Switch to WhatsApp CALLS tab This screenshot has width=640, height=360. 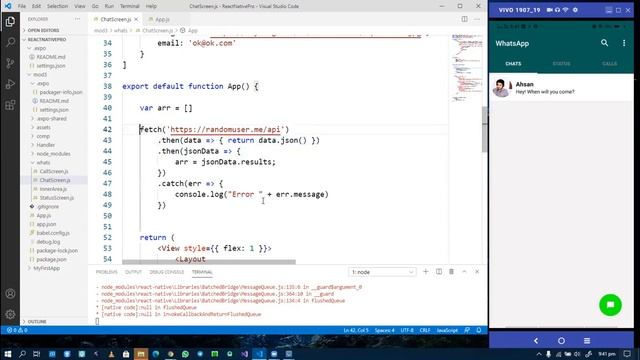(609, 64)
